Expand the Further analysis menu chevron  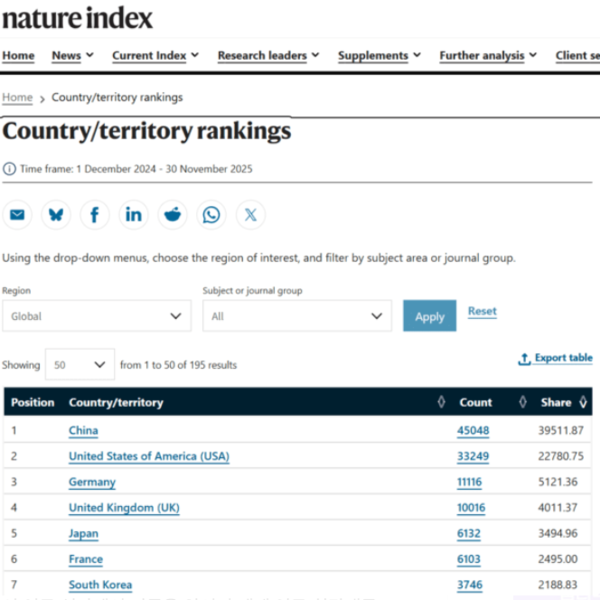click(533, 55)
